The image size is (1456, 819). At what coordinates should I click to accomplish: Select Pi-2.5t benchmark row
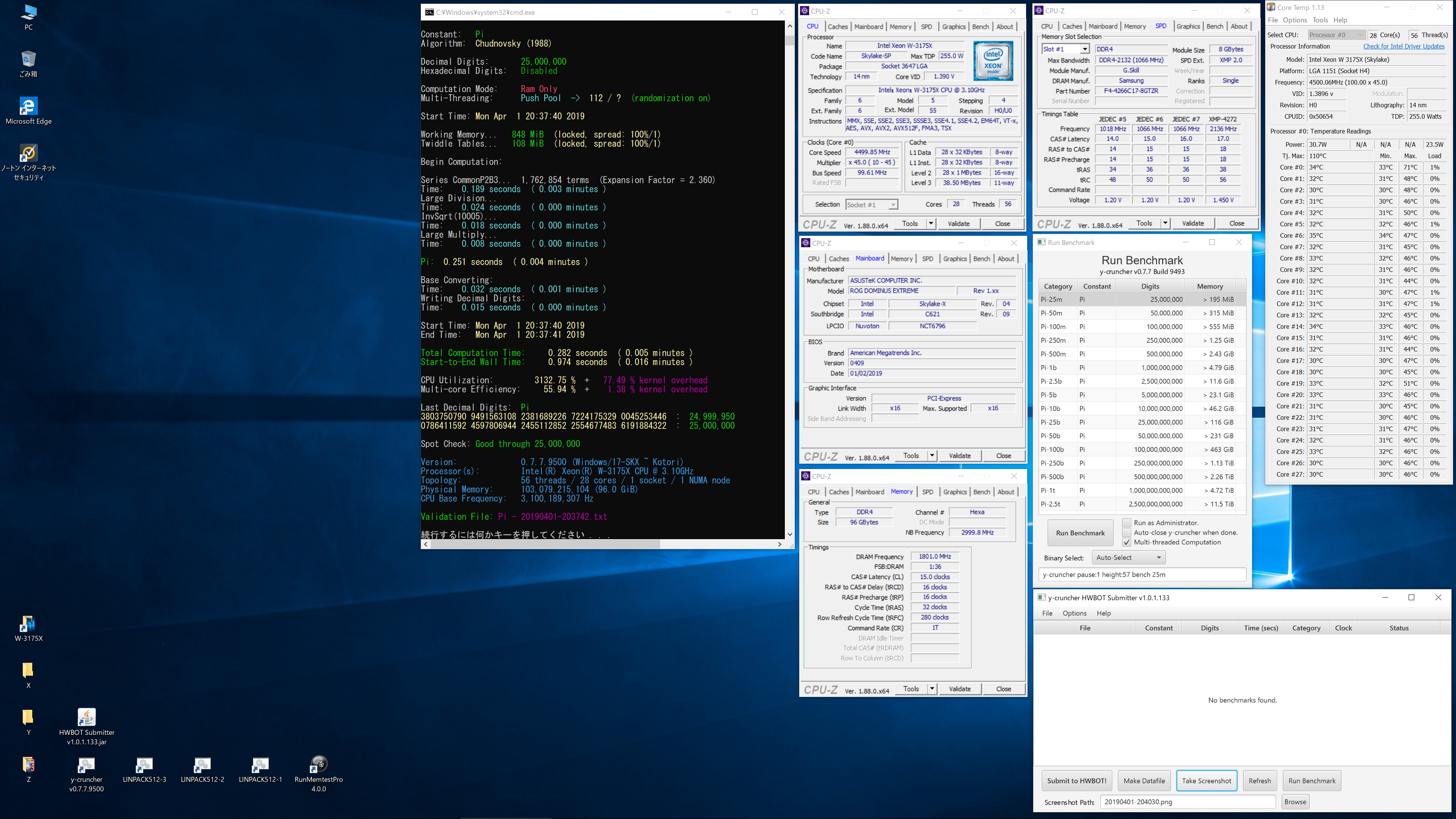click(x=1142, y=504)
